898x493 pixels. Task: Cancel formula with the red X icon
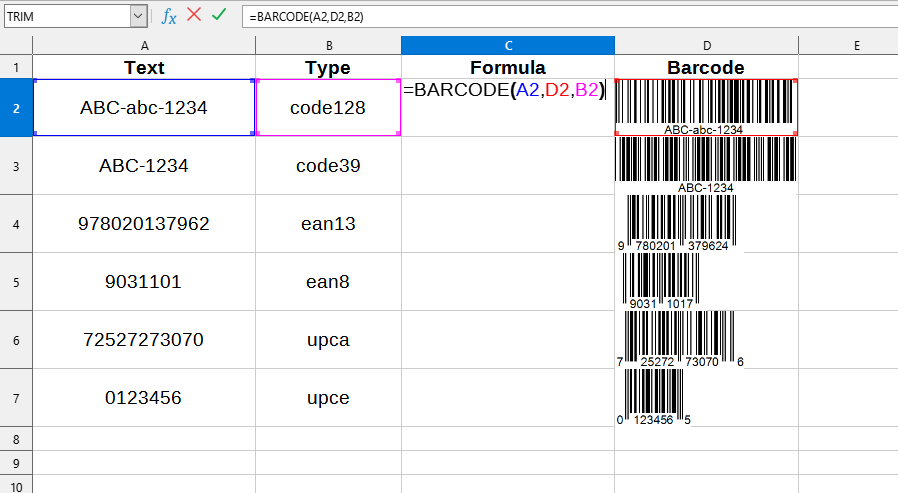coord(194,16)
